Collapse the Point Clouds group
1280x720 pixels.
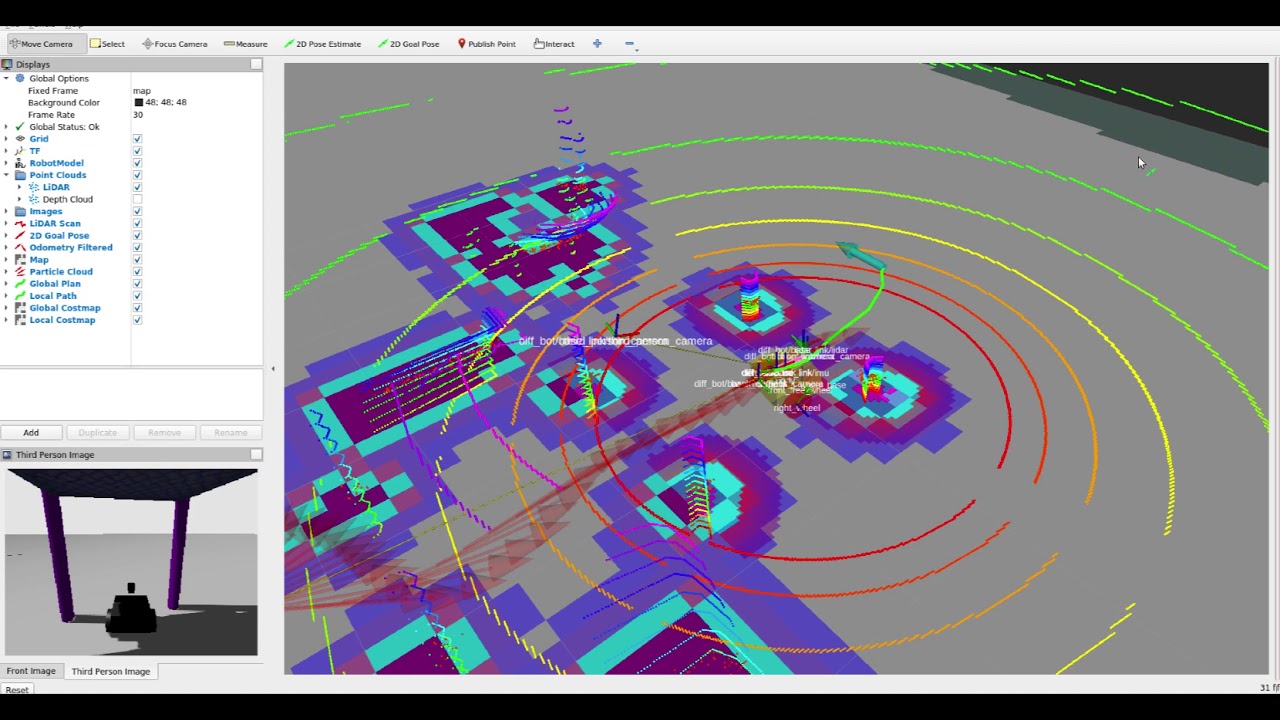(x=6, y=175)
